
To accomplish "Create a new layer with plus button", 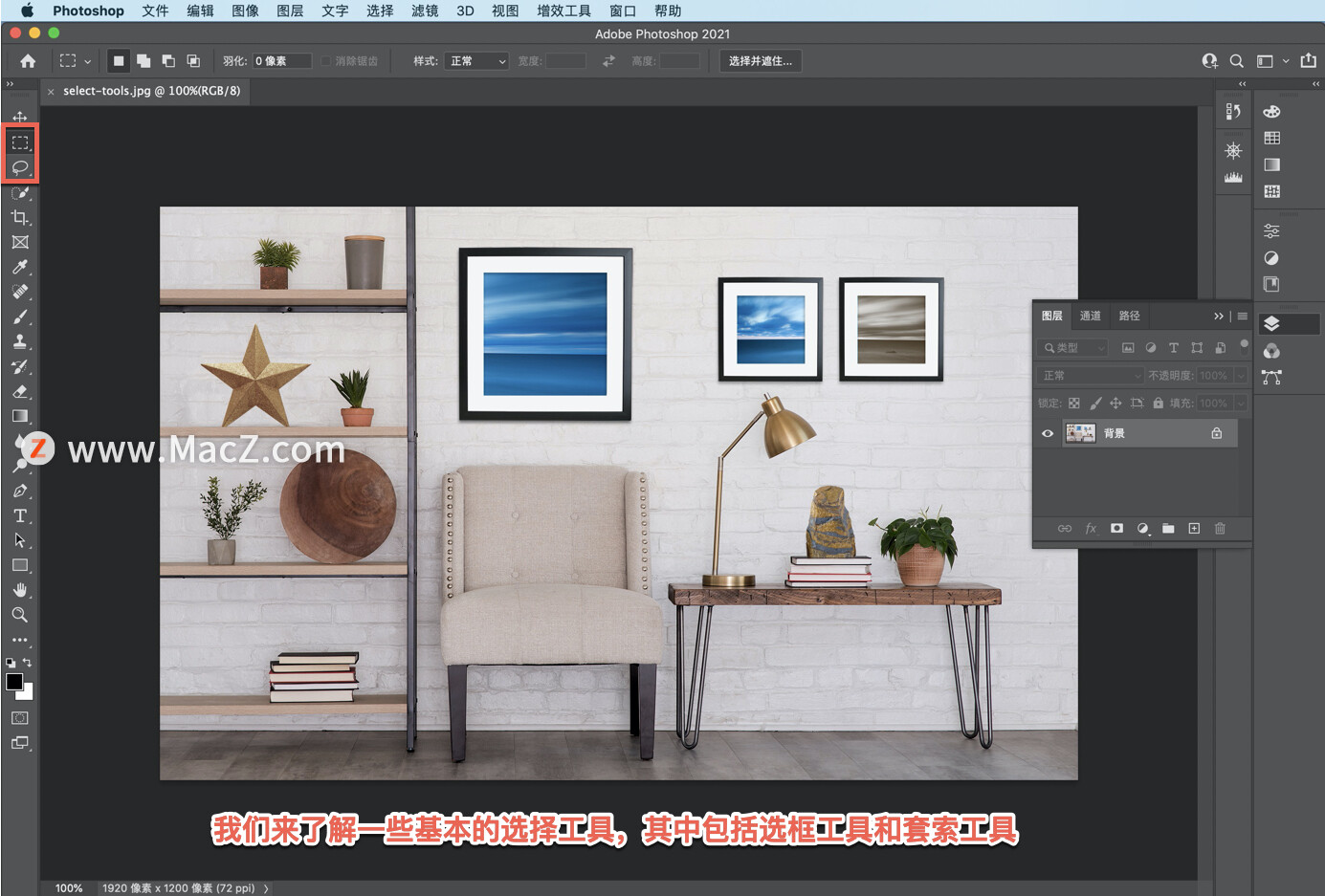I will (1194, 528).
